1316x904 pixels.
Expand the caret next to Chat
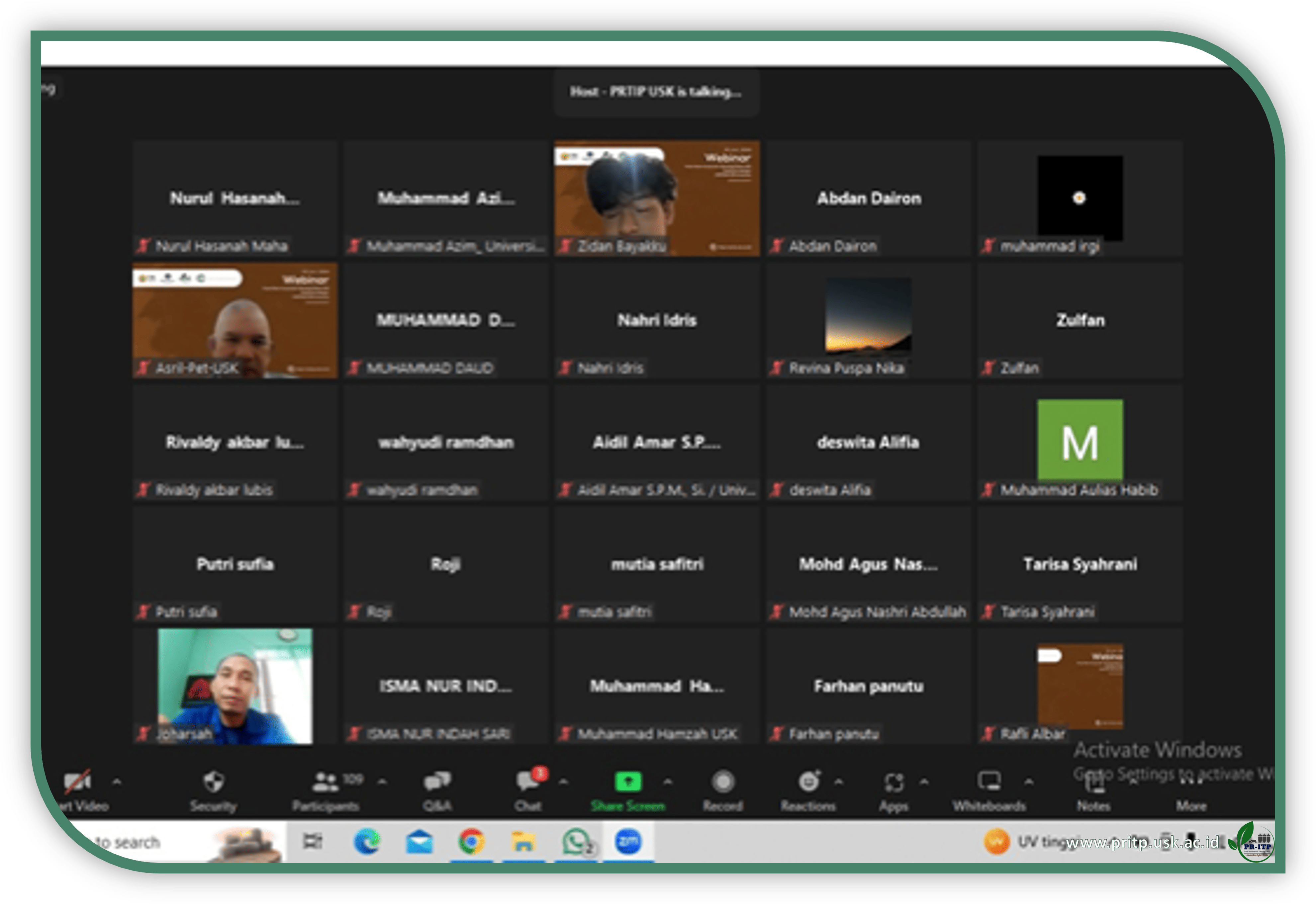[563, 781]
